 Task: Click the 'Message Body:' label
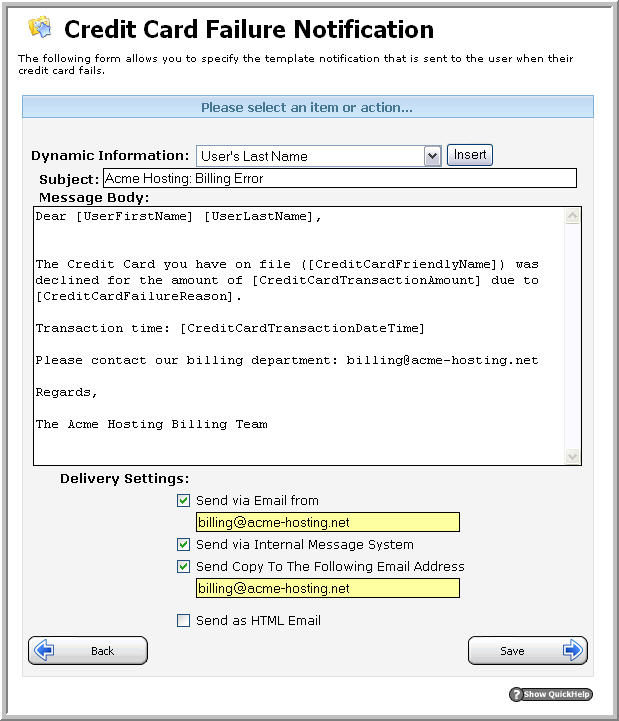[x=94, y=197]
